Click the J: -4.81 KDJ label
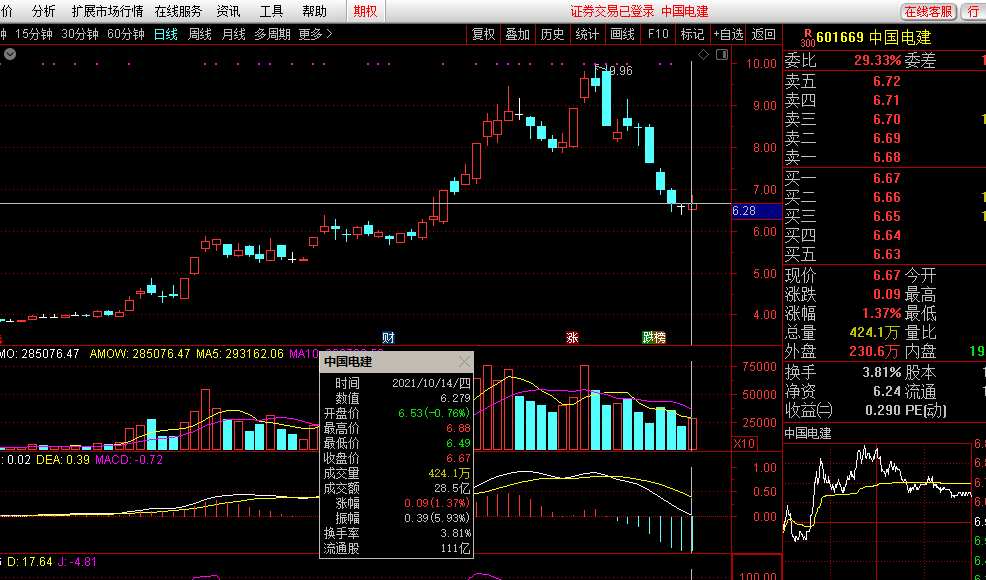Screen dimensions: 986x580 pos(77,561)
